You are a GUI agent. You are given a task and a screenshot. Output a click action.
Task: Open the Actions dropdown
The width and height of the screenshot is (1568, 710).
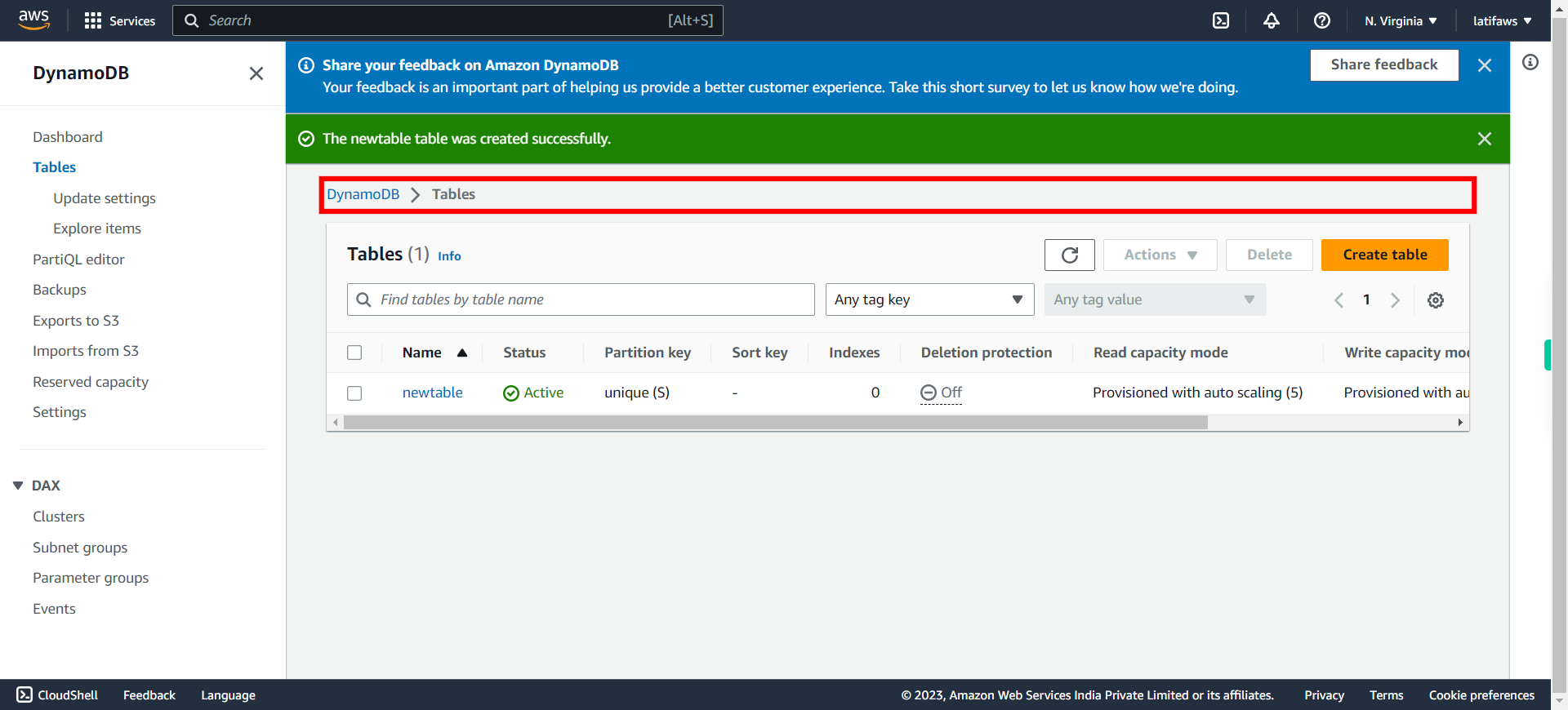pyautogui.click(x=1160, y=255)
